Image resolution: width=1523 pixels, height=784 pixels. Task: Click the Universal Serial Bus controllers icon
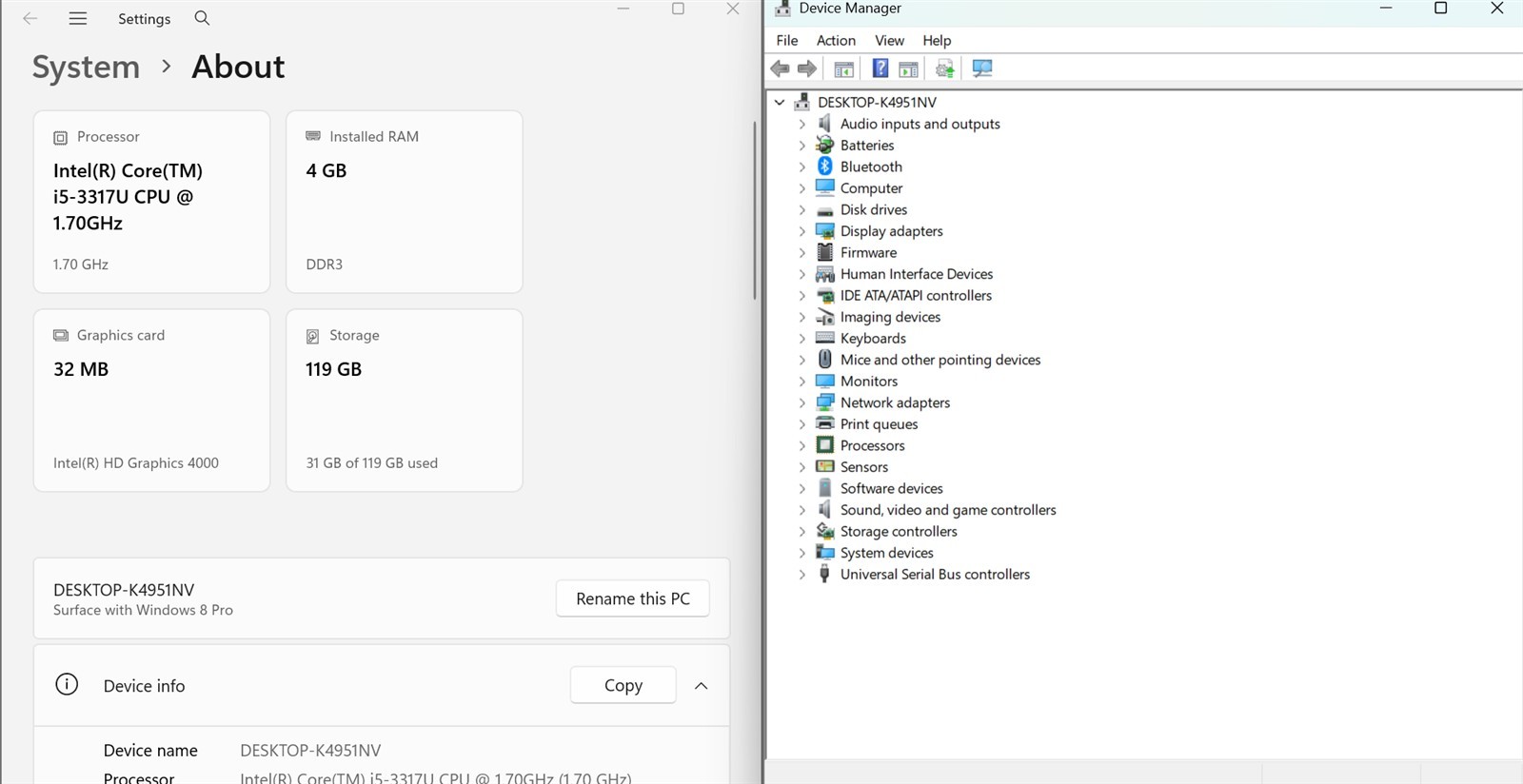tap(825, 574)
